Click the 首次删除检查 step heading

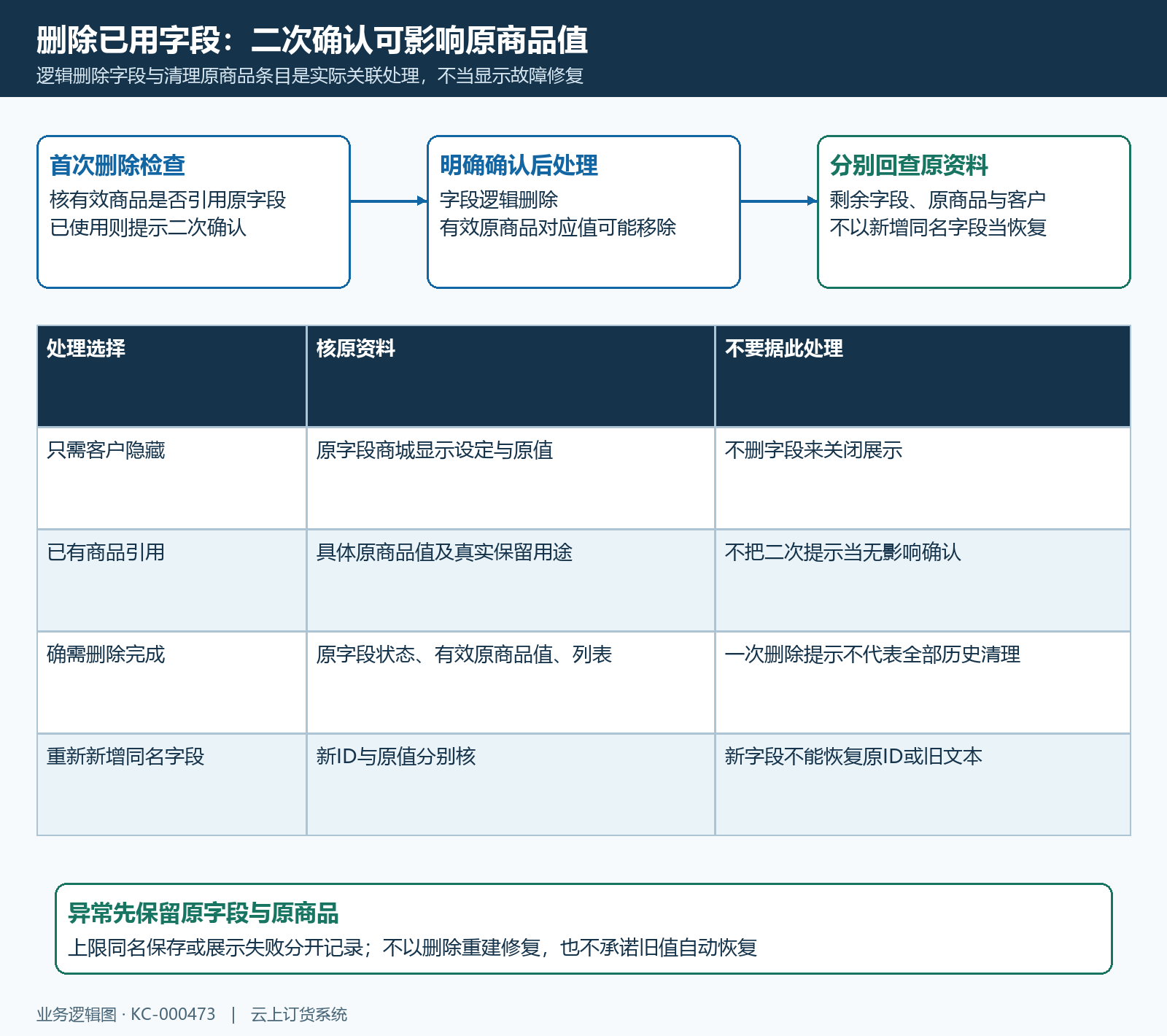click(x=117, y=166)
